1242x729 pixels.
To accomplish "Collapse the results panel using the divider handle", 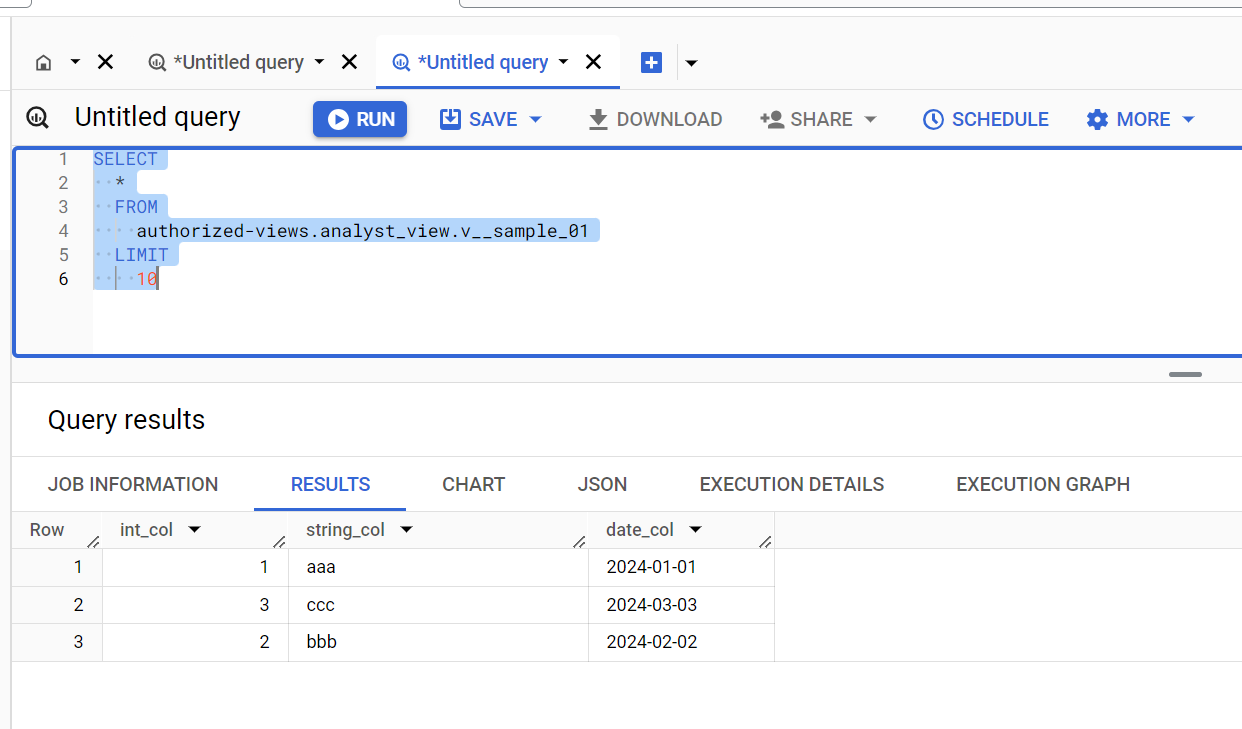I will (x=1185, y=374).
